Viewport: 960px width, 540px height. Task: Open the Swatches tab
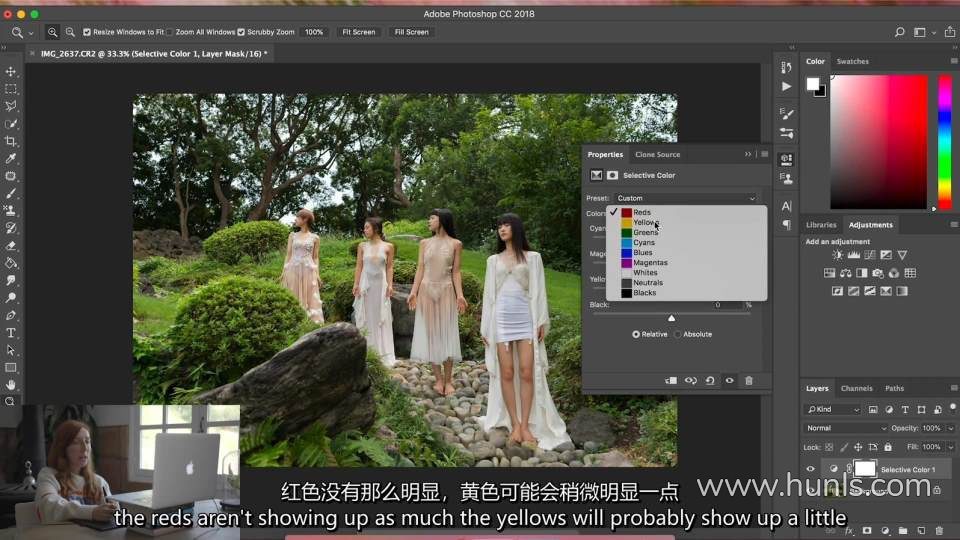coord(852,61)
